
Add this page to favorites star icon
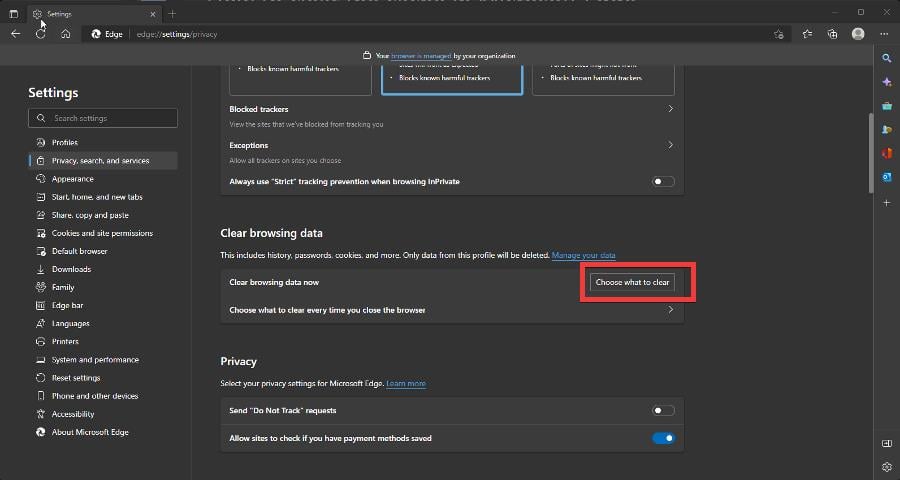click(778, 34)
